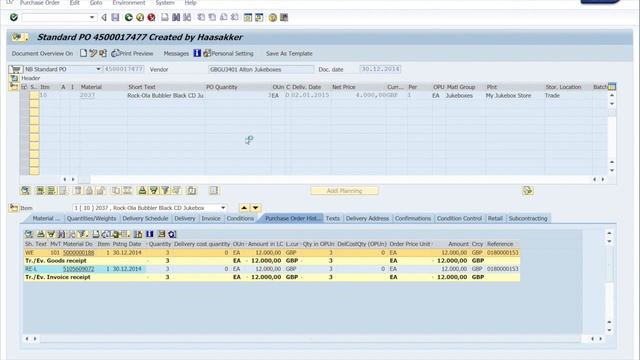Screen dimensions: 640x360
Task: Click the blue Help info icon beside Messages
Action: [x=197, y=53]
